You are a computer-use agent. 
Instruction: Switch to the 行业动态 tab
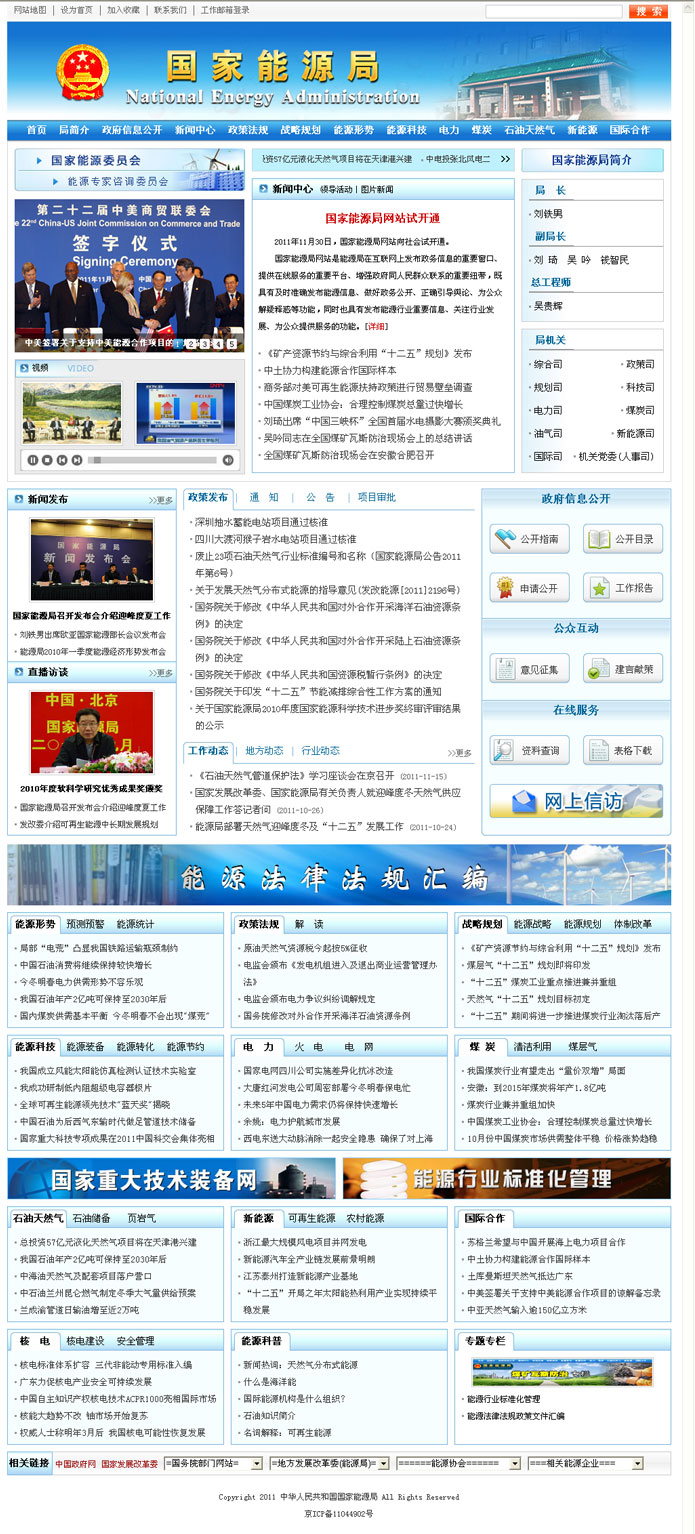coord(320,751)
